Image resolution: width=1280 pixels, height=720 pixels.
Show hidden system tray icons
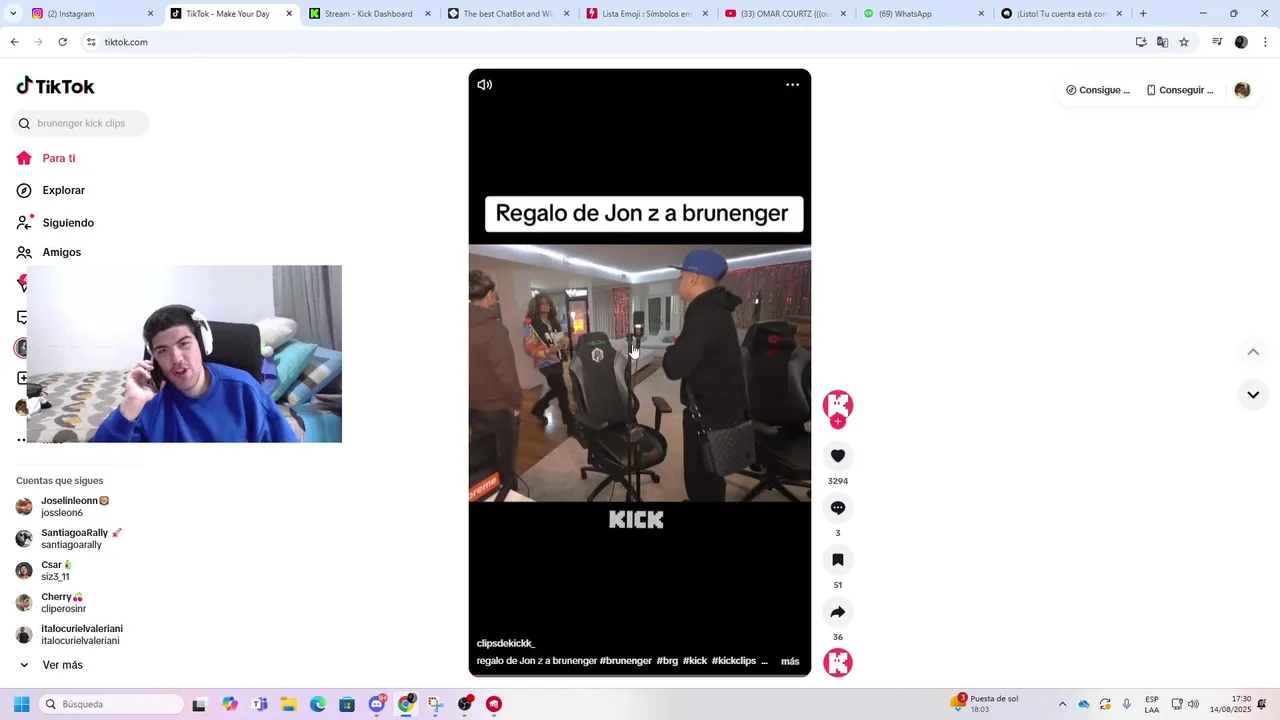[x=1062, y=704]
